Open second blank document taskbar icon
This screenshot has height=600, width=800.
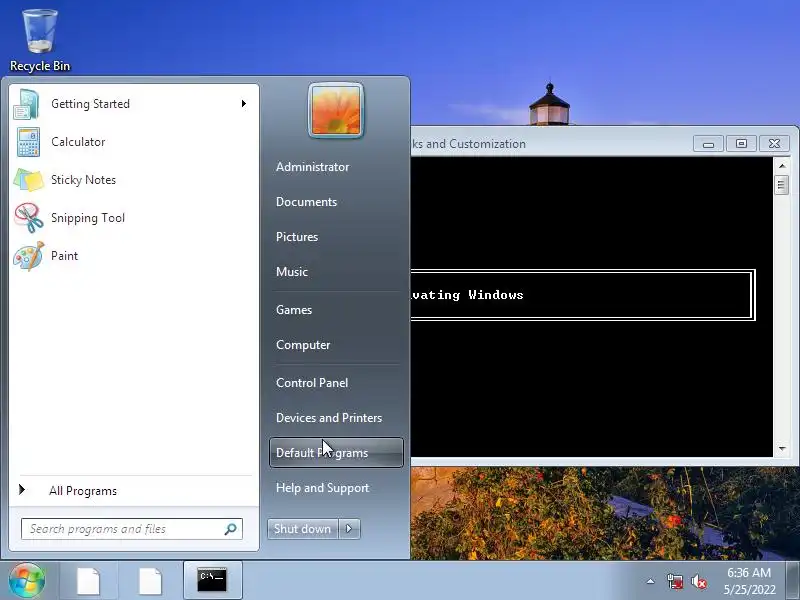pyautogui.click(x=151, y=581)
